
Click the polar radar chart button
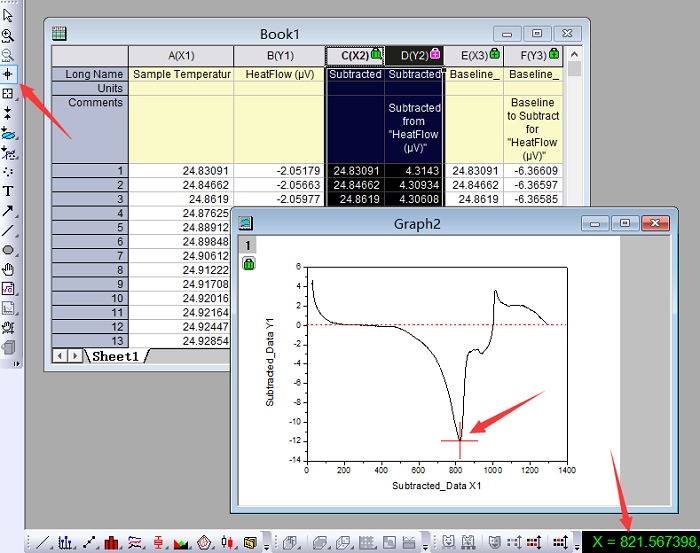pyautogui.click(x=204, y=543)
